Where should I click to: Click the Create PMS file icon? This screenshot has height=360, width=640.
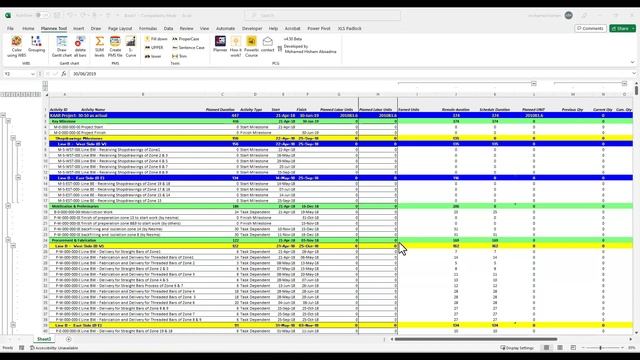tap(115, 46)
